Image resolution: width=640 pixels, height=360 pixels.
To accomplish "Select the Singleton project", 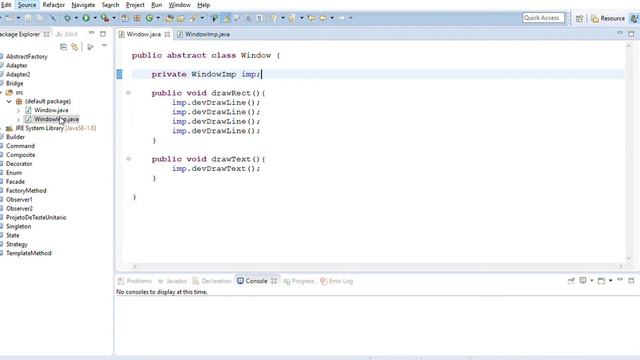I will (x=18, y=227).
